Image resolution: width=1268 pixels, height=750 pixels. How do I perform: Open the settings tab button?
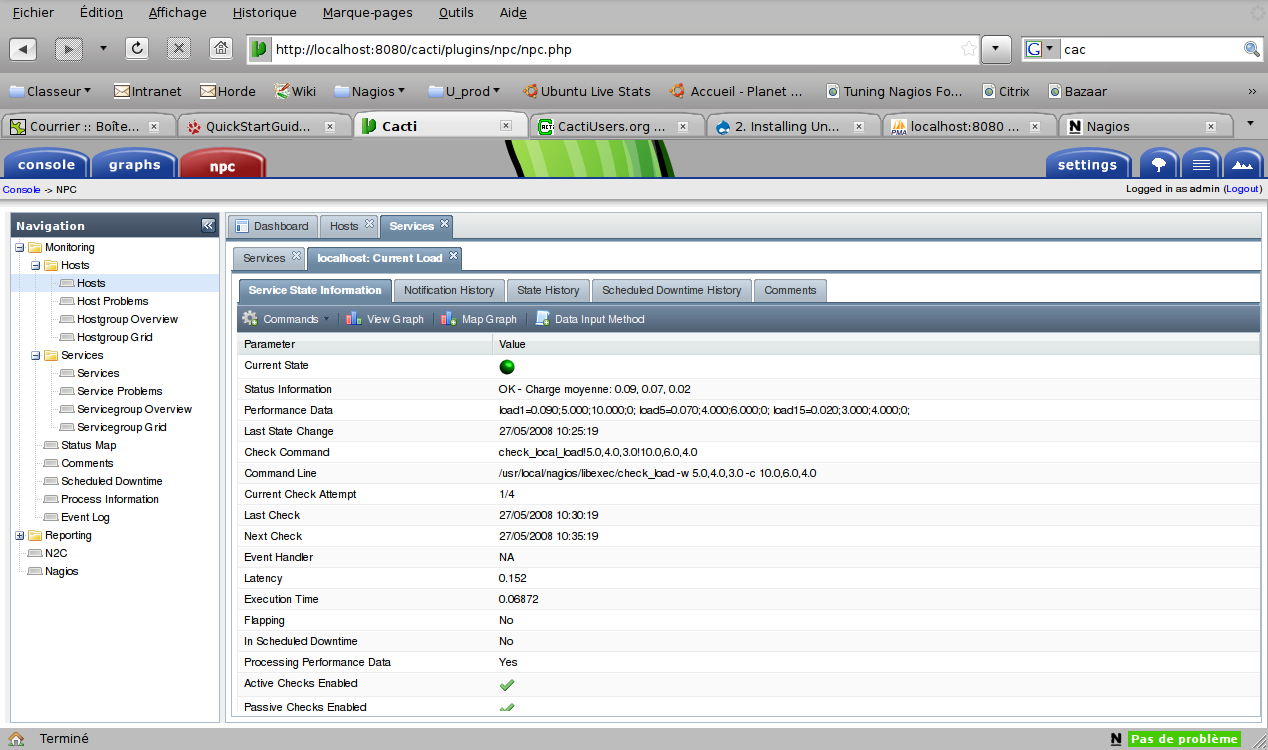pos(1087,165)
